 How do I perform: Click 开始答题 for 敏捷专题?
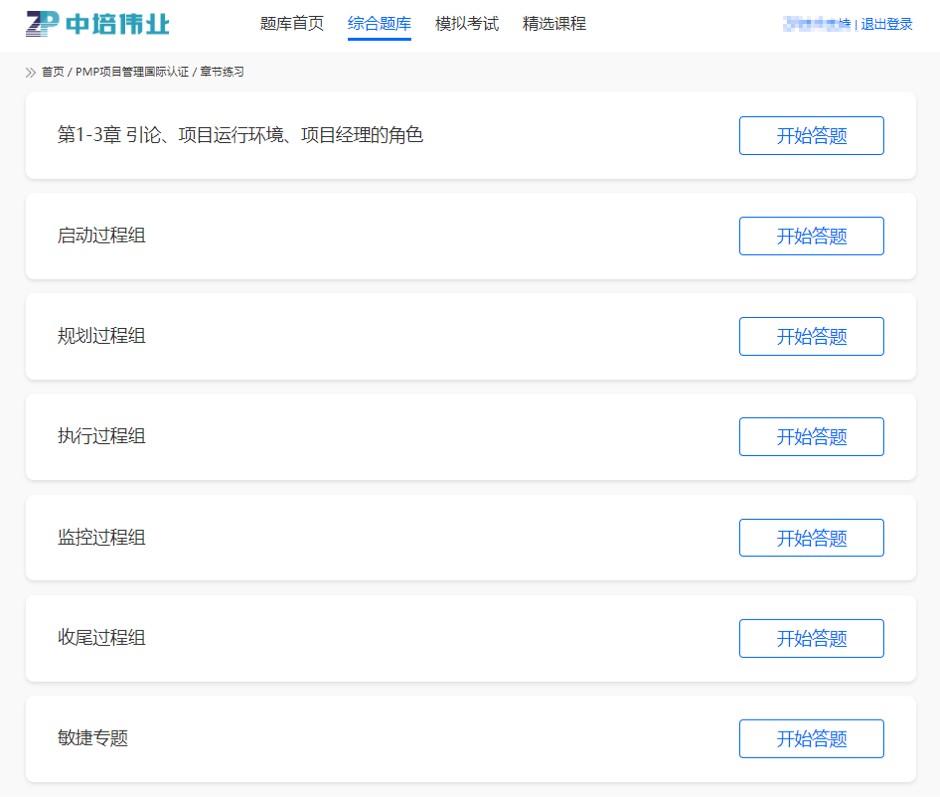811,739
